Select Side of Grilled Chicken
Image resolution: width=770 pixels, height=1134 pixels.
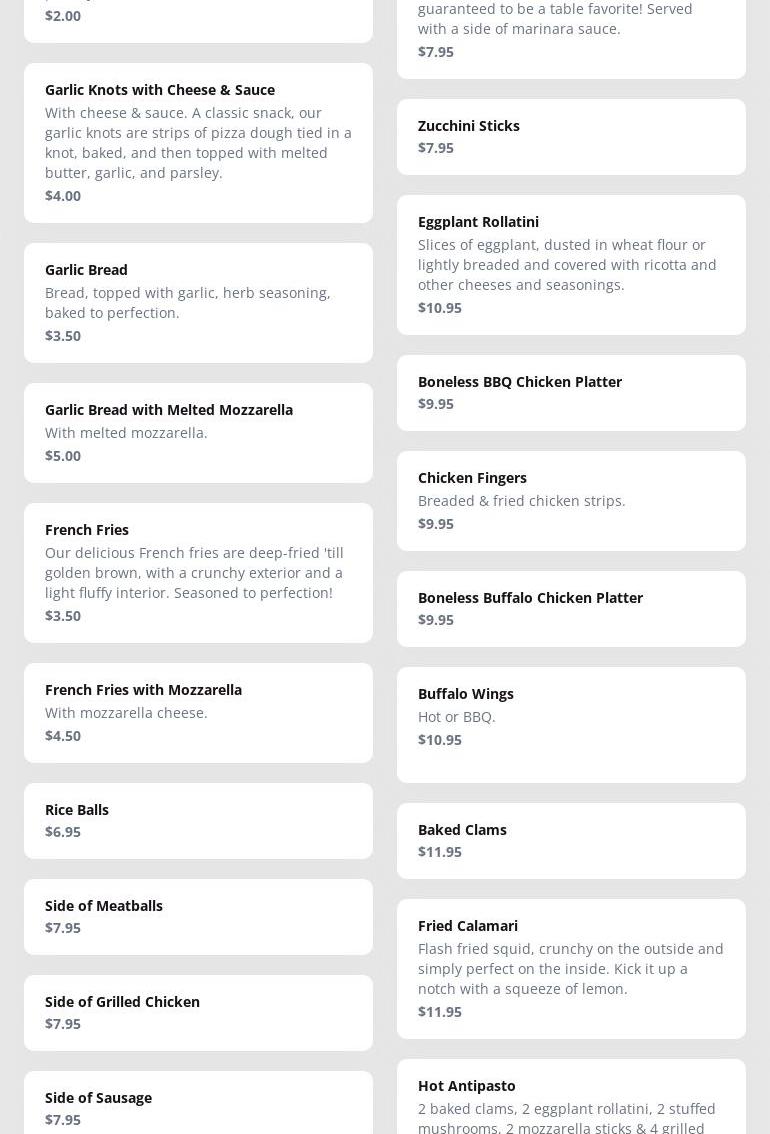(198, 1012)
